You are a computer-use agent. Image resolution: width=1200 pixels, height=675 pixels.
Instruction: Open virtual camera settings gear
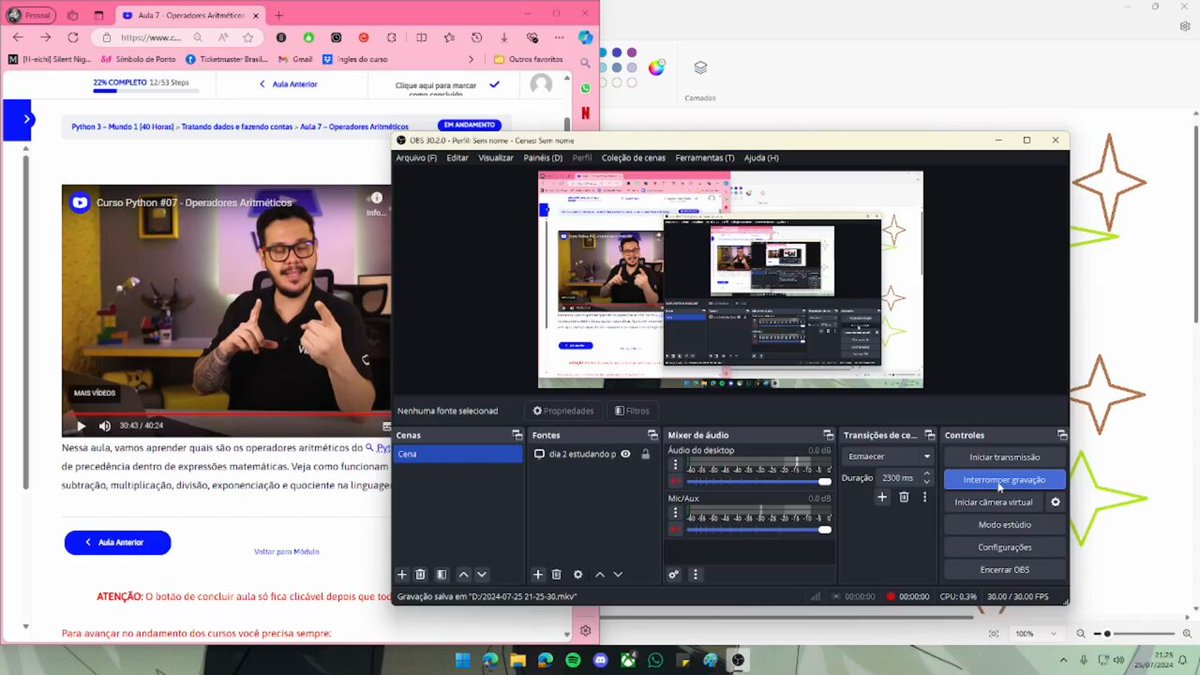pos(1055,502)
